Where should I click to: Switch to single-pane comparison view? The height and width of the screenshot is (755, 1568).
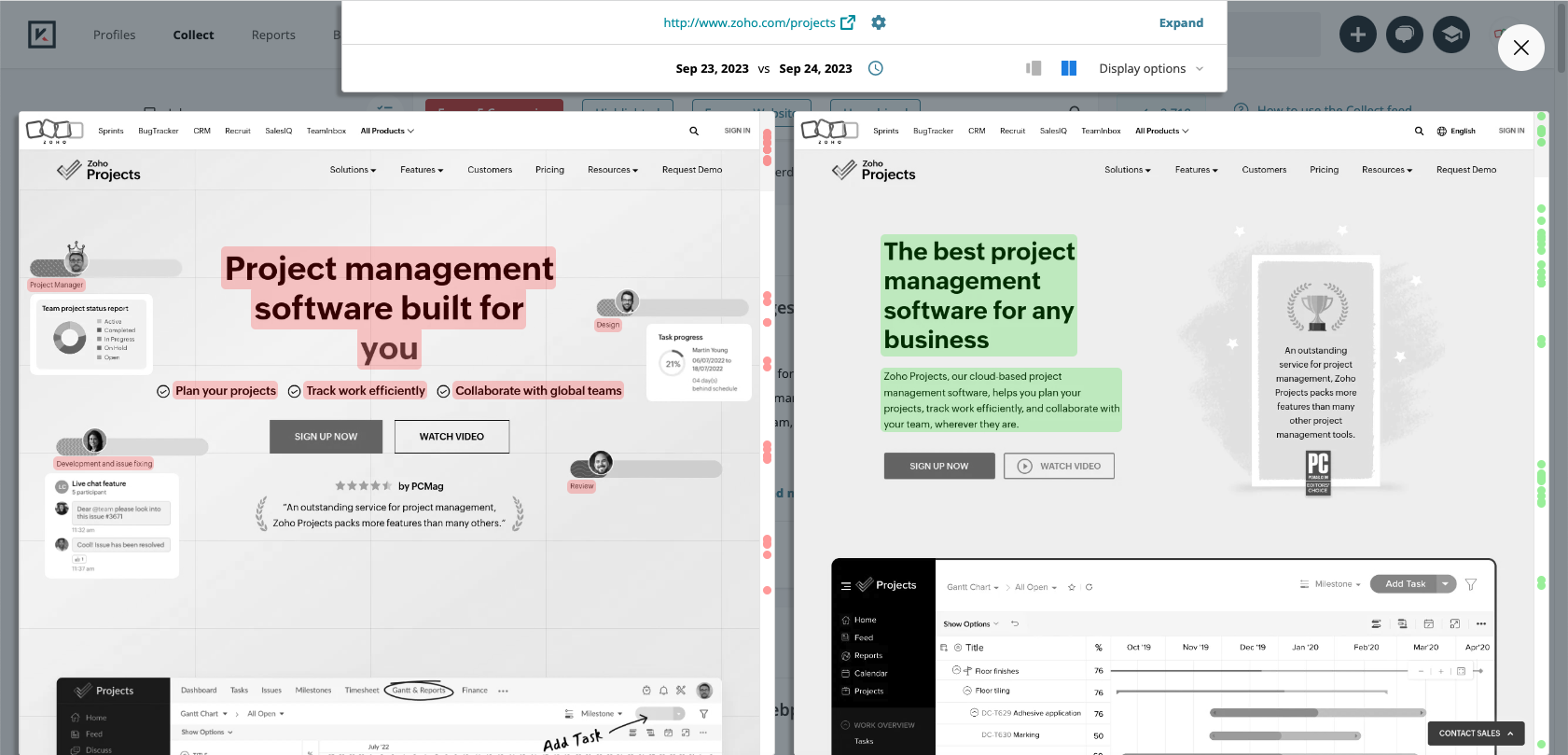pyautogui.click(x=1034, y=68)
